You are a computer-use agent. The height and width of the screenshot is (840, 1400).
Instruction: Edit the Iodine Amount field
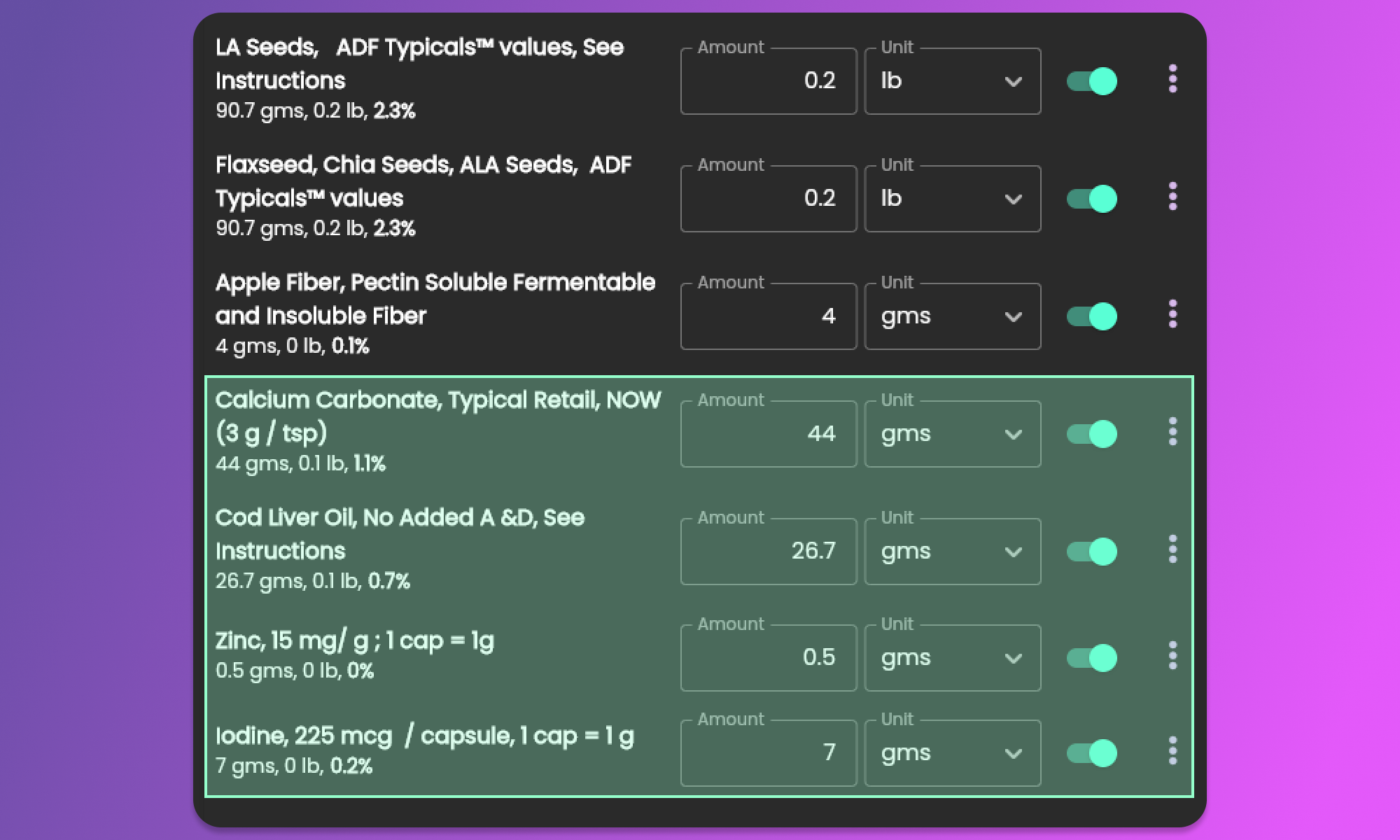768,753
